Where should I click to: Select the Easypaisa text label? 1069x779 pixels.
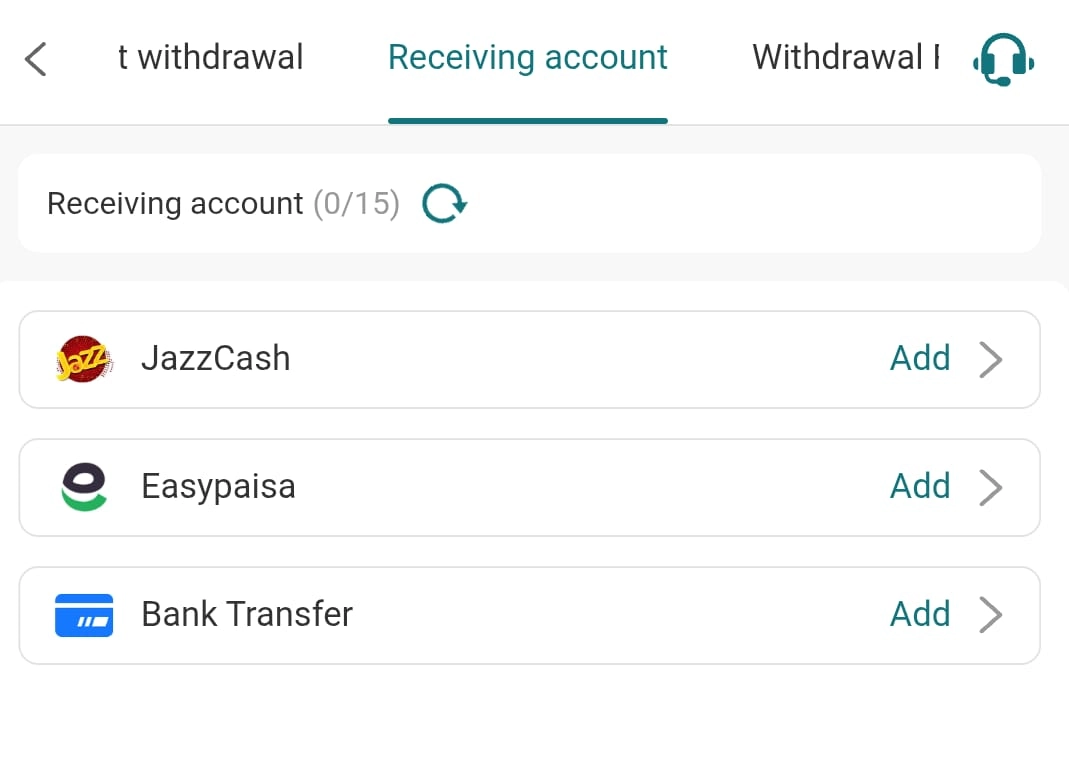point(218,487)
